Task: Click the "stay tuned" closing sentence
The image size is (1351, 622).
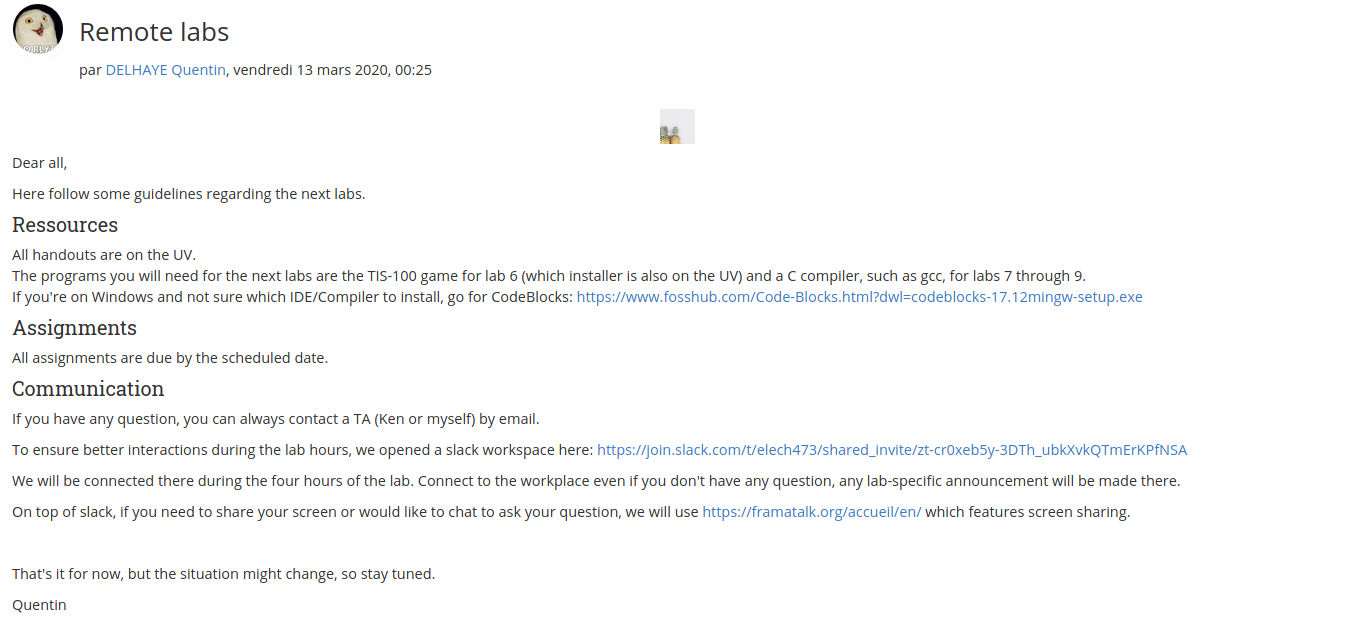Action: (x=224, y=574)
